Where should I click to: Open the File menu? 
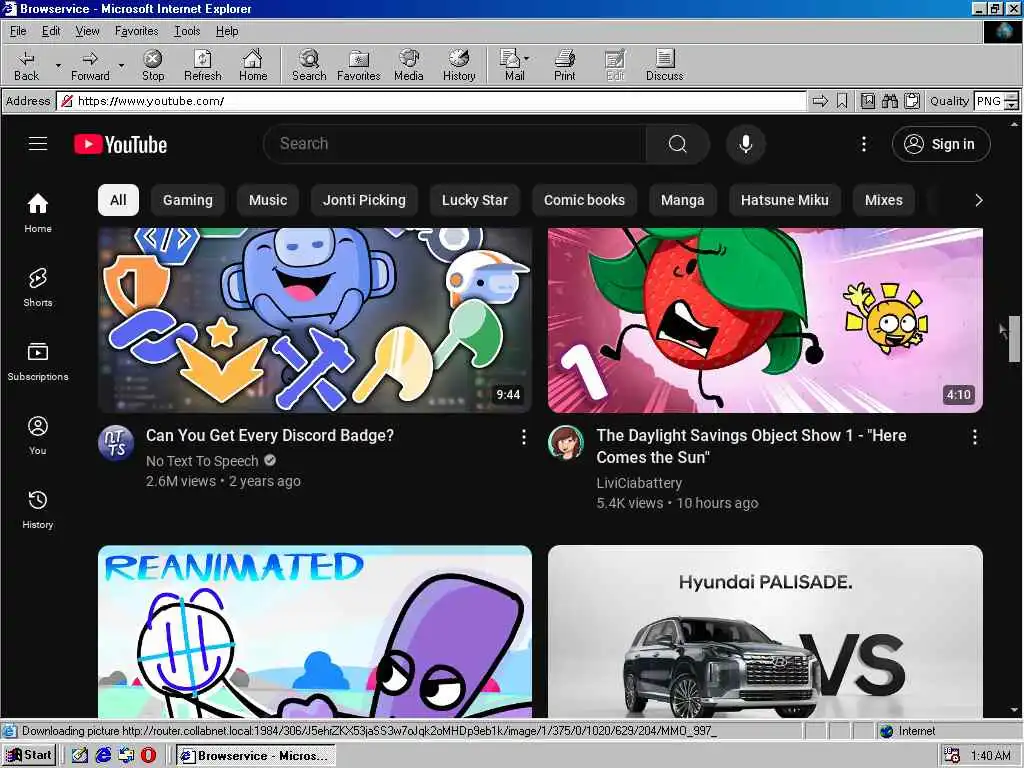18,31
